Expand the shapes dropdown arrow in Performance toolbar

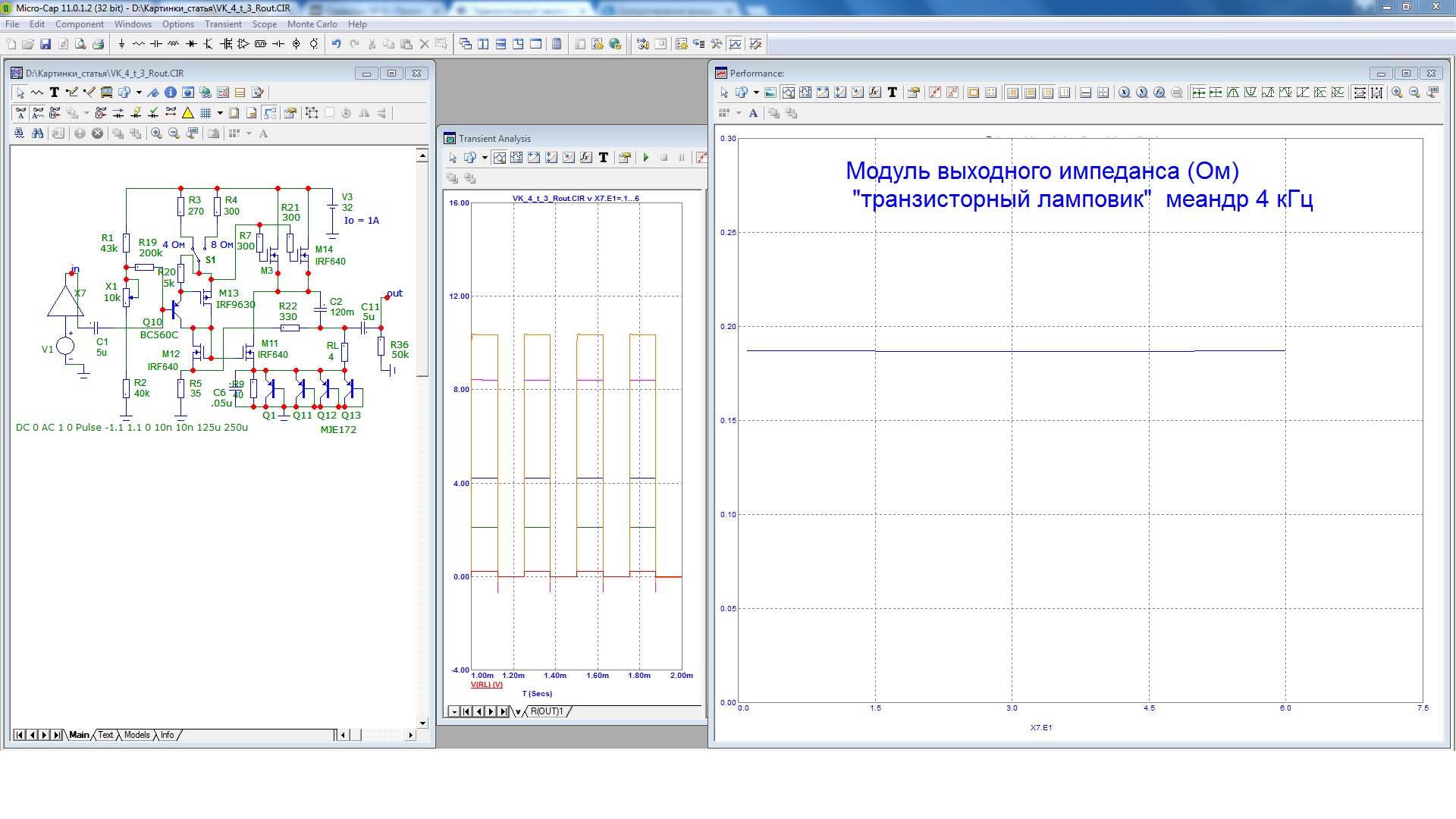coord(756,93)
